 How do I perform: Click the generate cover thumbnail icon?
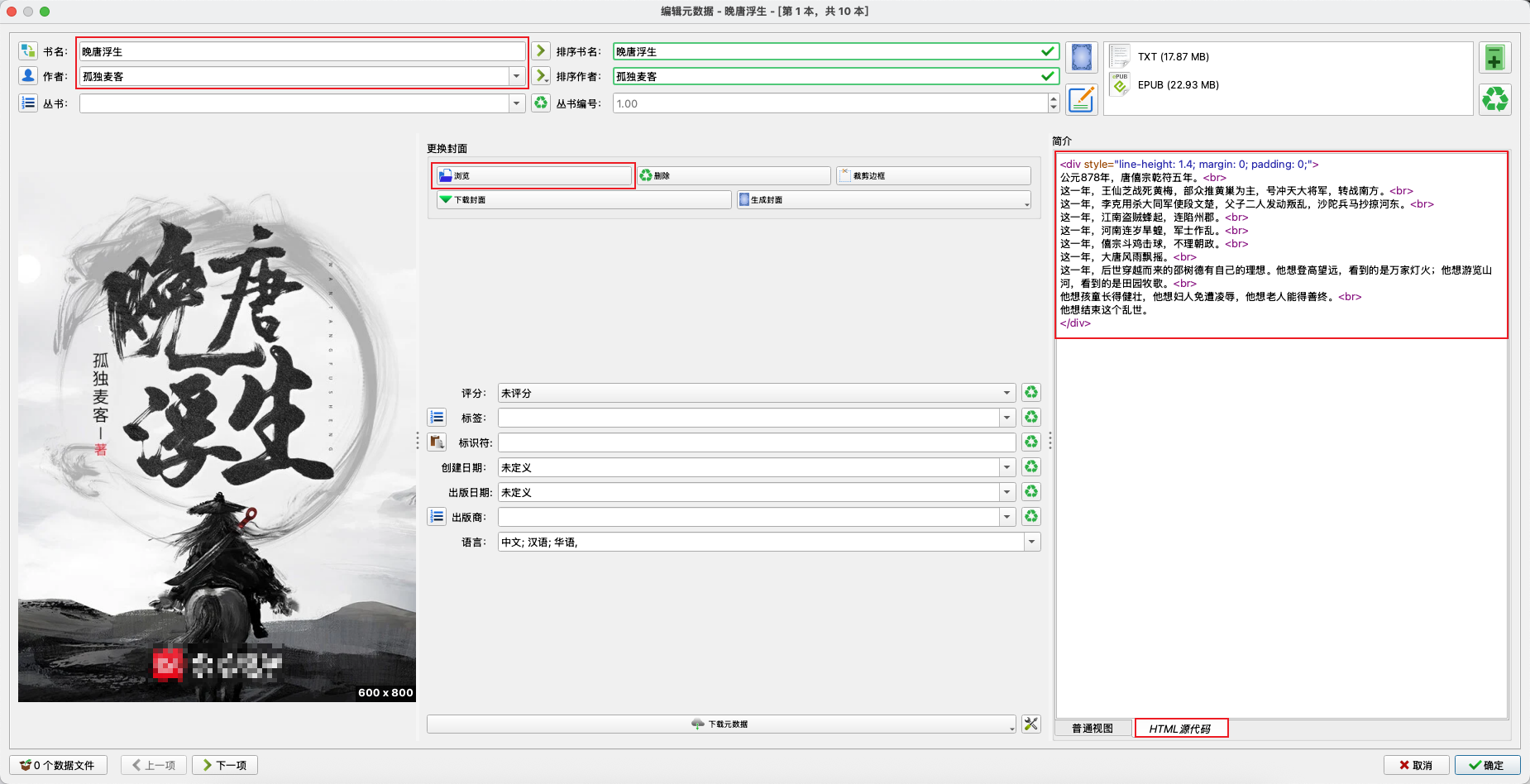(1080, 57)
